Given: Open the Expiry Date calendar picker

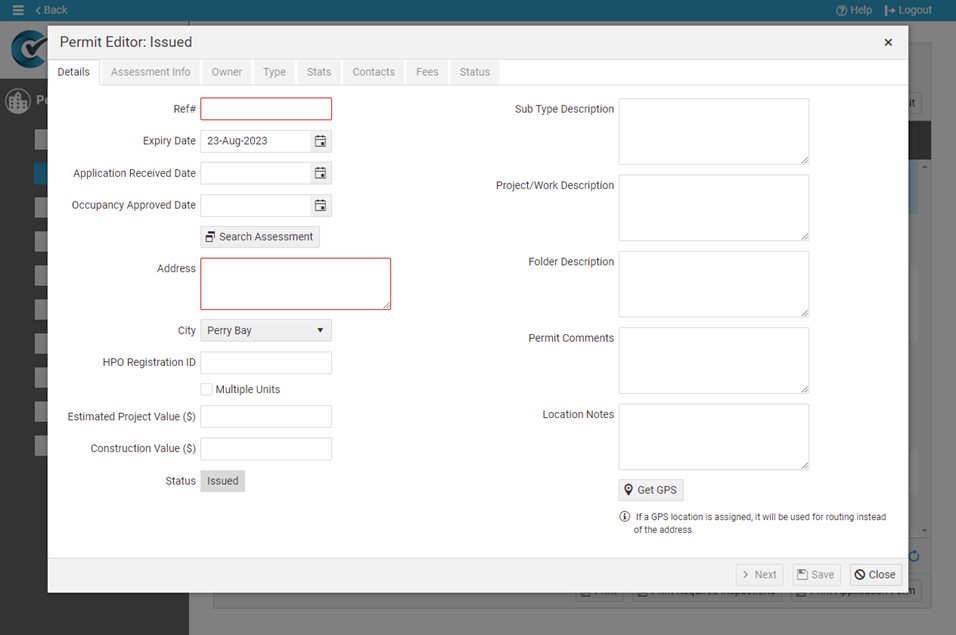Looking at the screenshot, I should tap(320, 141).
